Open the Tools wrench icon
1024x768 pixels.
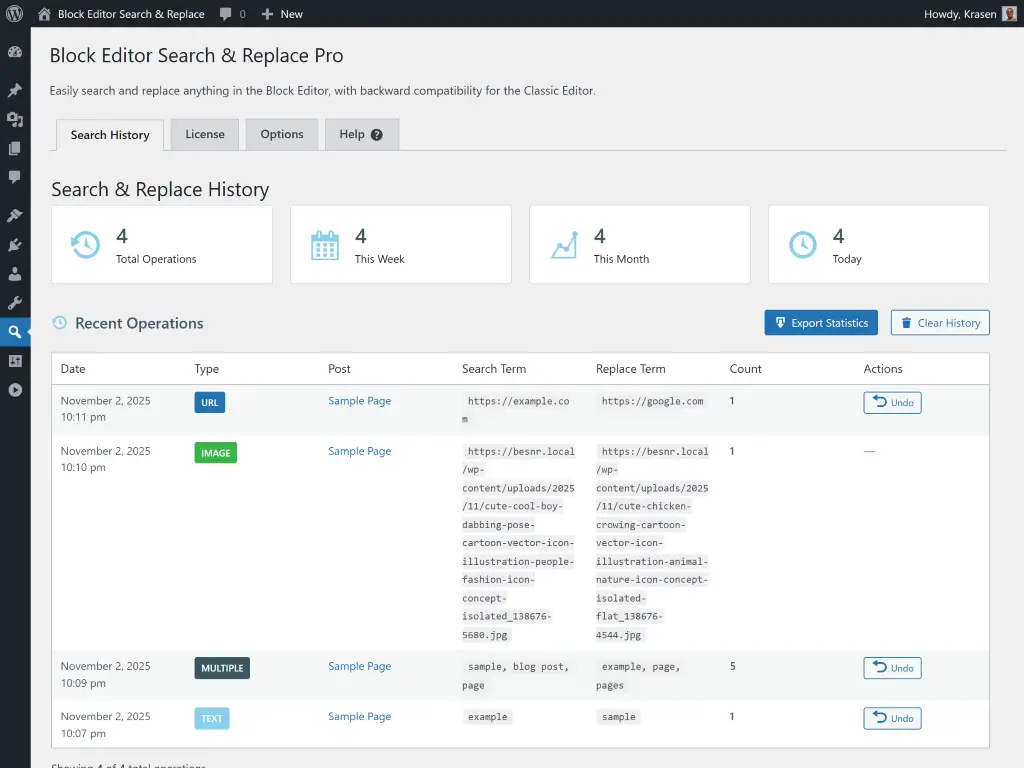point(15,303)
